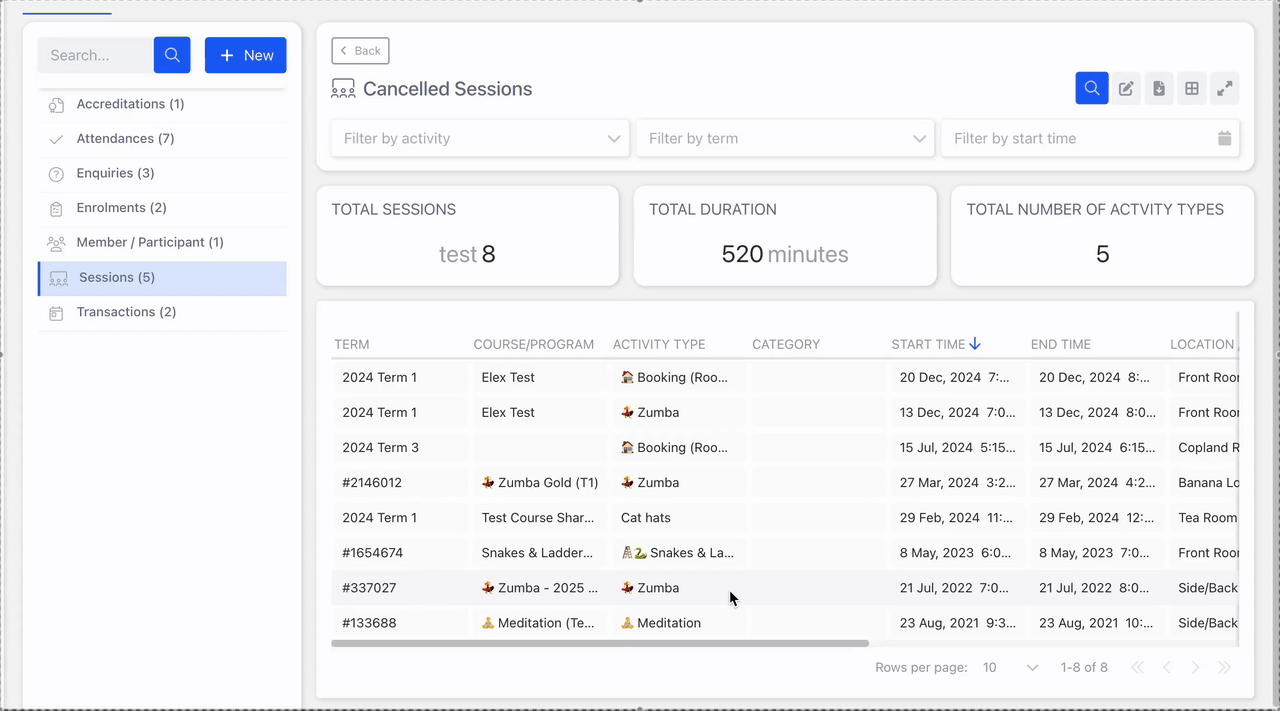Click the 'Snakes & Ladder...' course cell
This screenshot has width=1280, height=711.
[539, 553]
